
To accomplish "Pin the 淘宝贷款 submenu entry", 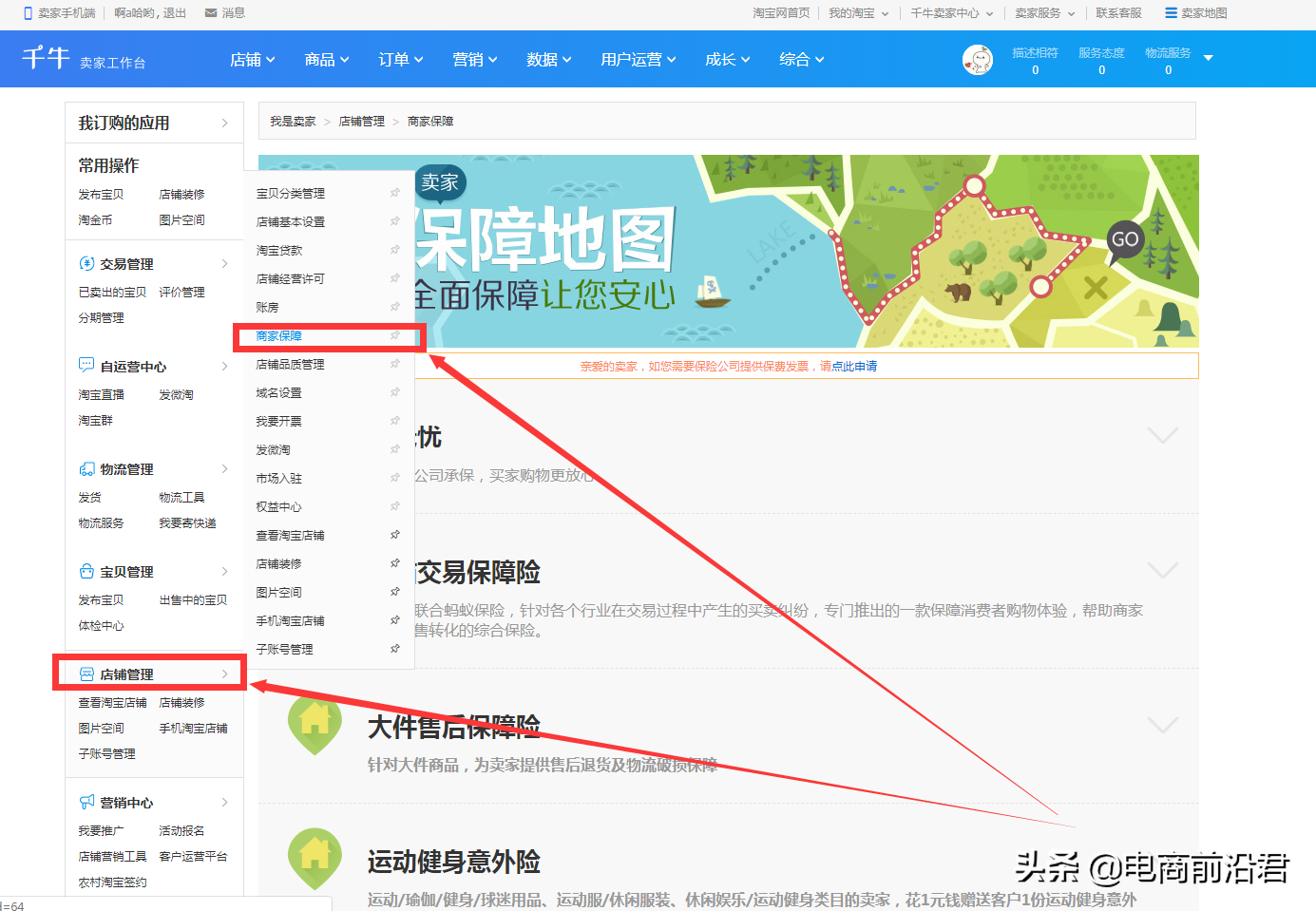I will [x=394, y=250].
